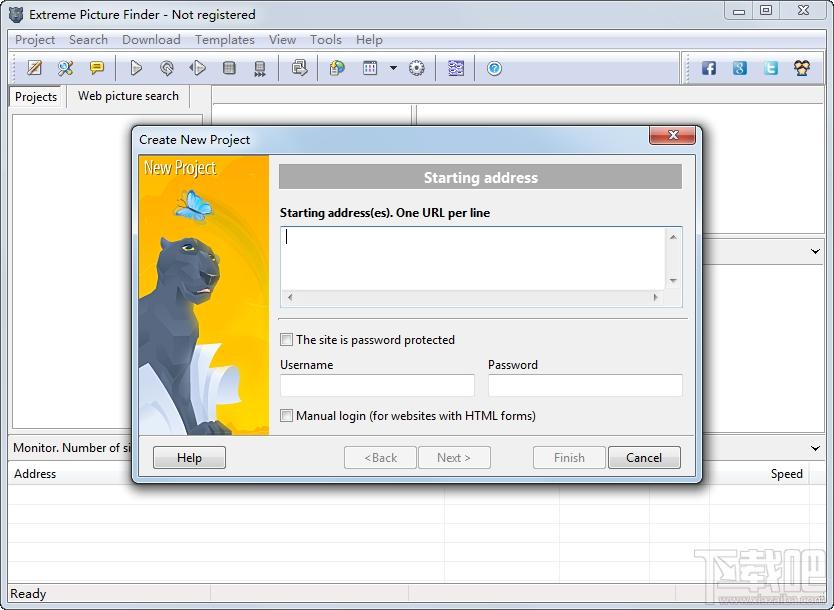Click the yellow comment bubble icon
Image resolution: width=834 pixels, height=610 pixels.
tap(97, 68)
